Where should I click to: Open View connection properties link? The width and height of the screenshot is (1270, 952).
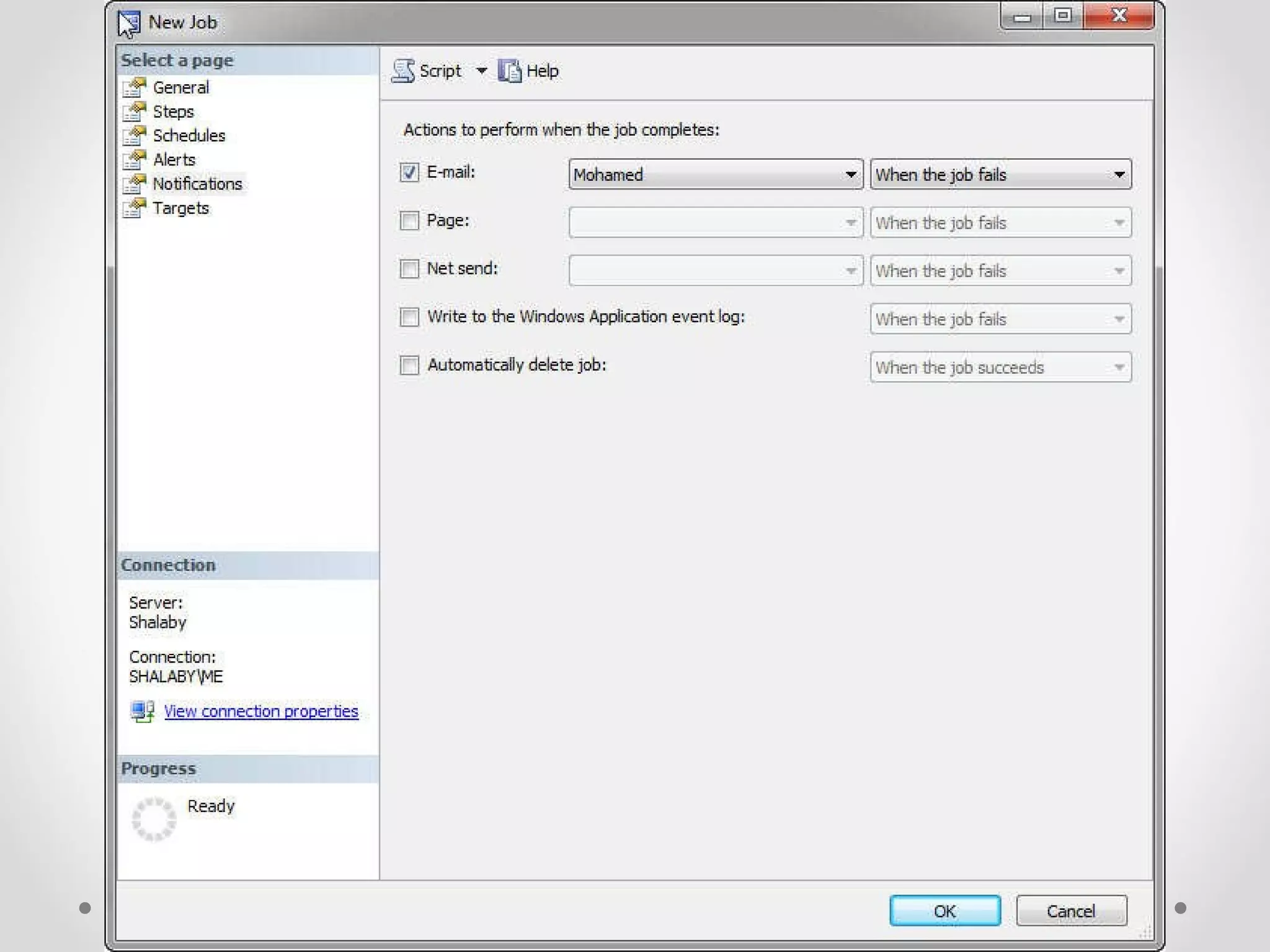pyautogui.click(x=261, y=711)
